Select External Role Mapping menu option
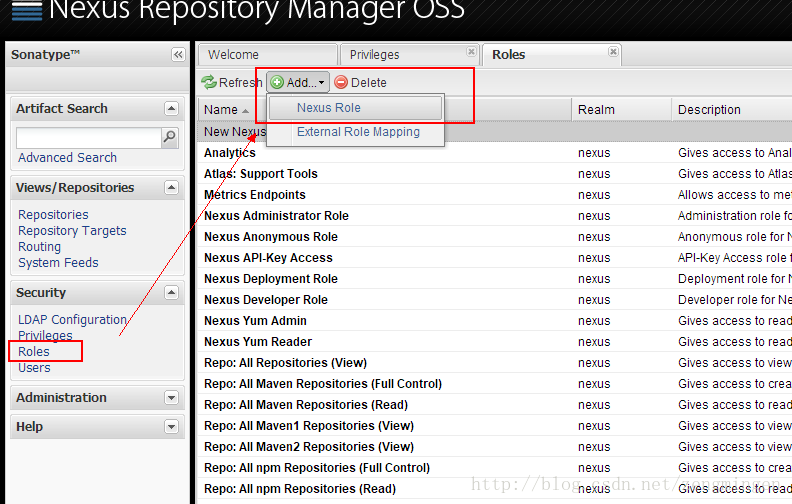Screen dimensions: 792x504 click(356, 132)
